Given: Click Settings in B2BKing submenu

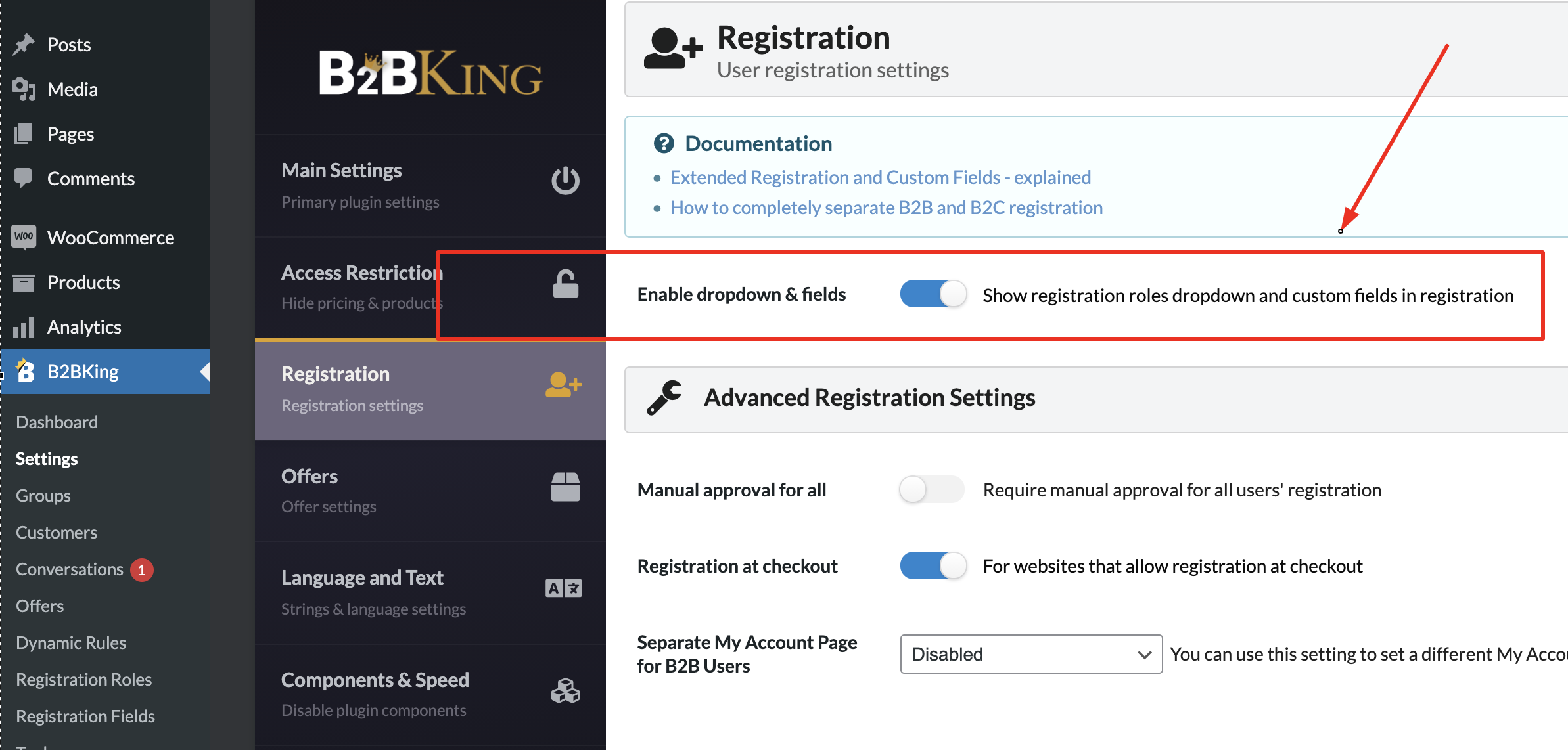Looking at the screenshot, I should tap(47, 458).
